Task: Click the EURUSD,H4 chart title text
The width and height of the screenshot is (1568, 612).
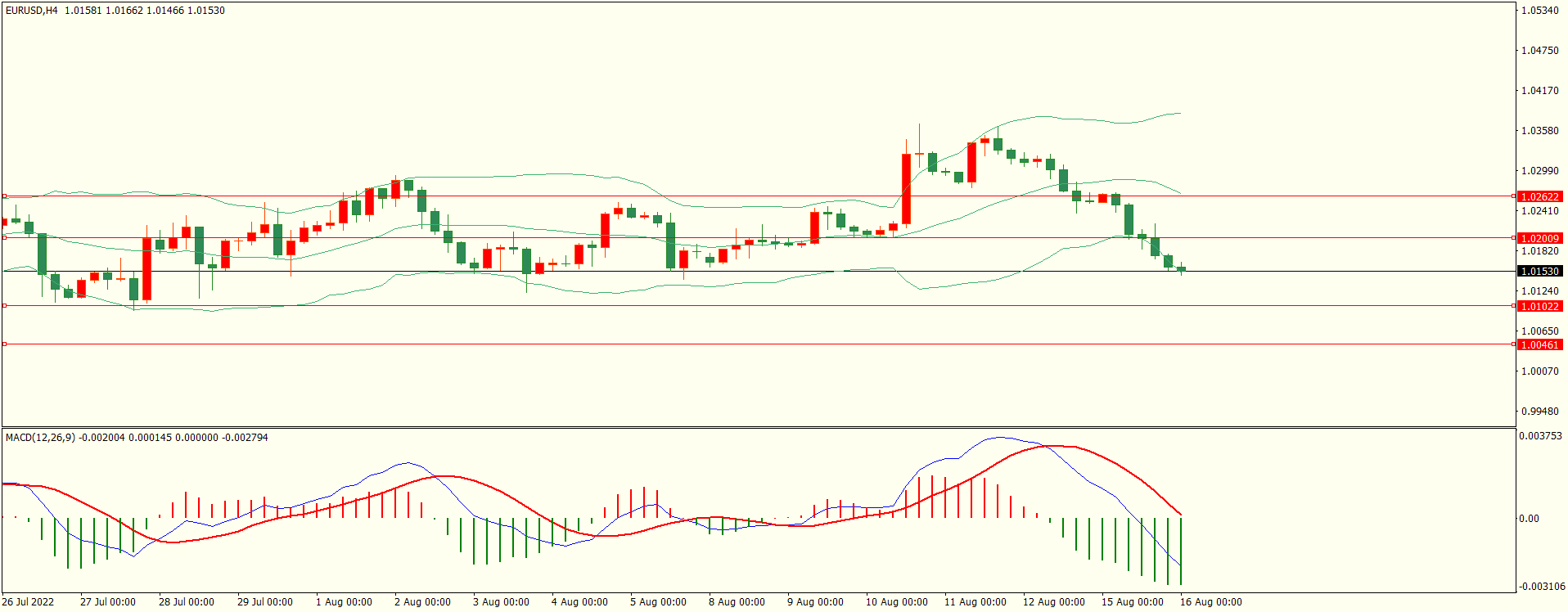Action: tap(32, 11)
